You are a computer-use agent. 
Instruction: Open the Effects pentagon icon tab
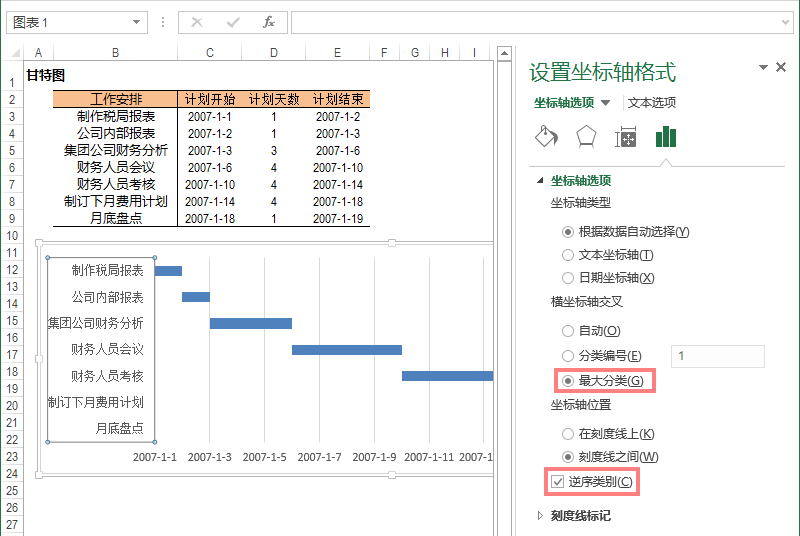point(586,137)
